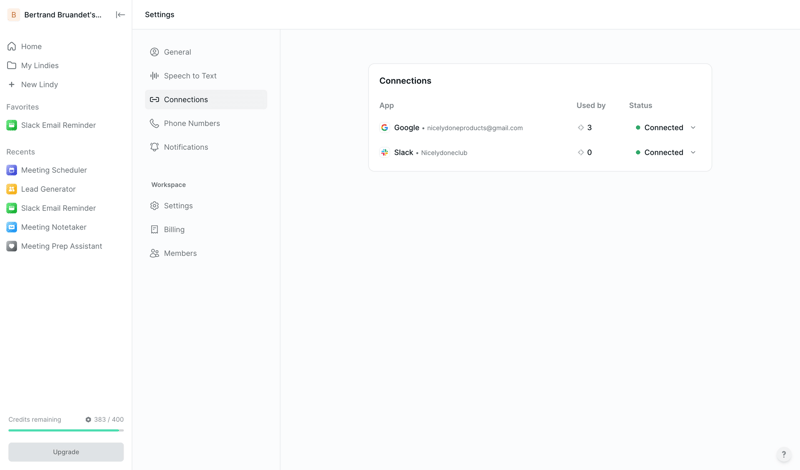Image resolution: width=800 pixels, height=470 pixels.
Task: Click the credits remaining progress bar
Action: [66, 430]
